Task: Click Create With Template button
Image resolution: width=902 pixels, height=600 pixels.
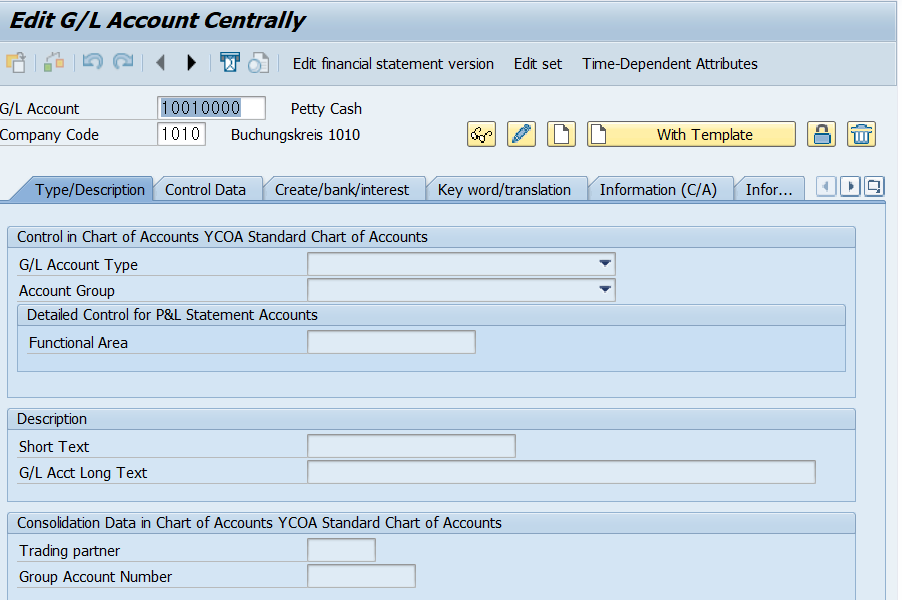Action: (691, 135)
